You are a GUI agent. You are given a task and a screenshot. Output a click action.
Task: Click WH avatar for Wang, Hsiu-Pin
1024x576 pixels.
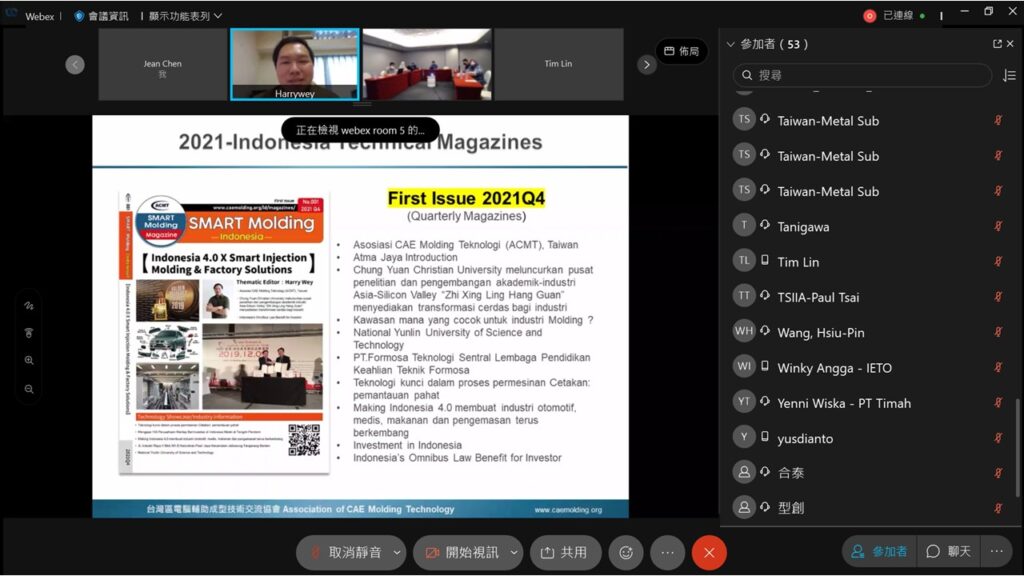click(744, 331)
